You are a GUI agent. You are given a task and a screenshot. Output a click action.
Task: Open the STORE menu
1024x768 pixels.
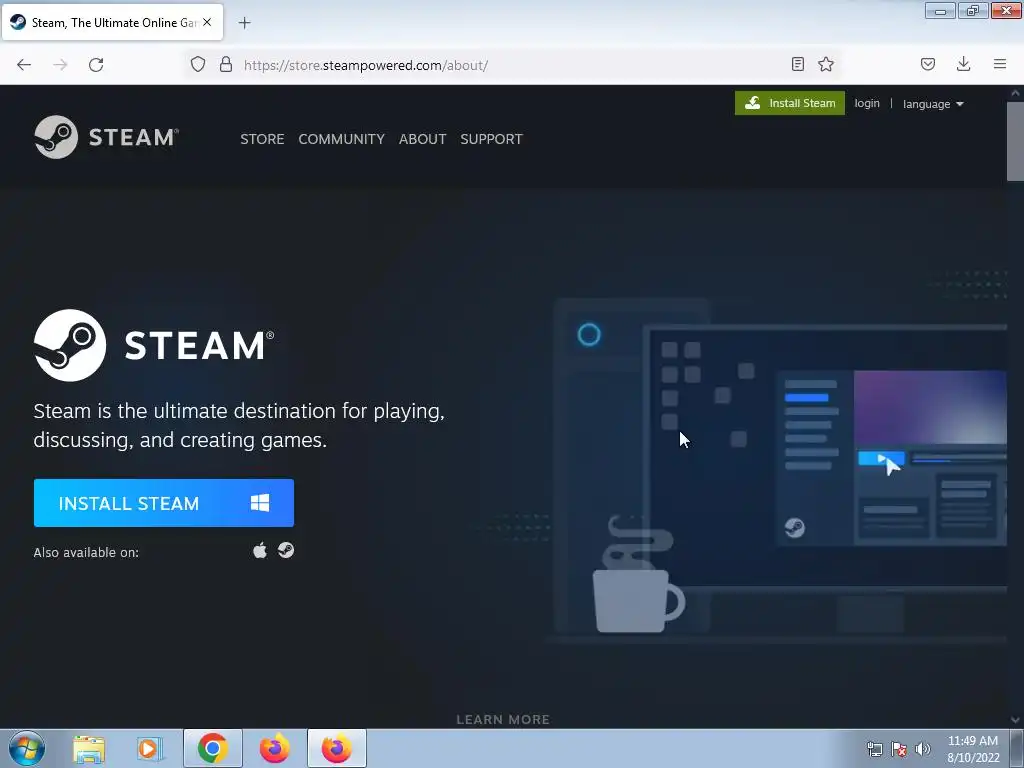(263, 139)
